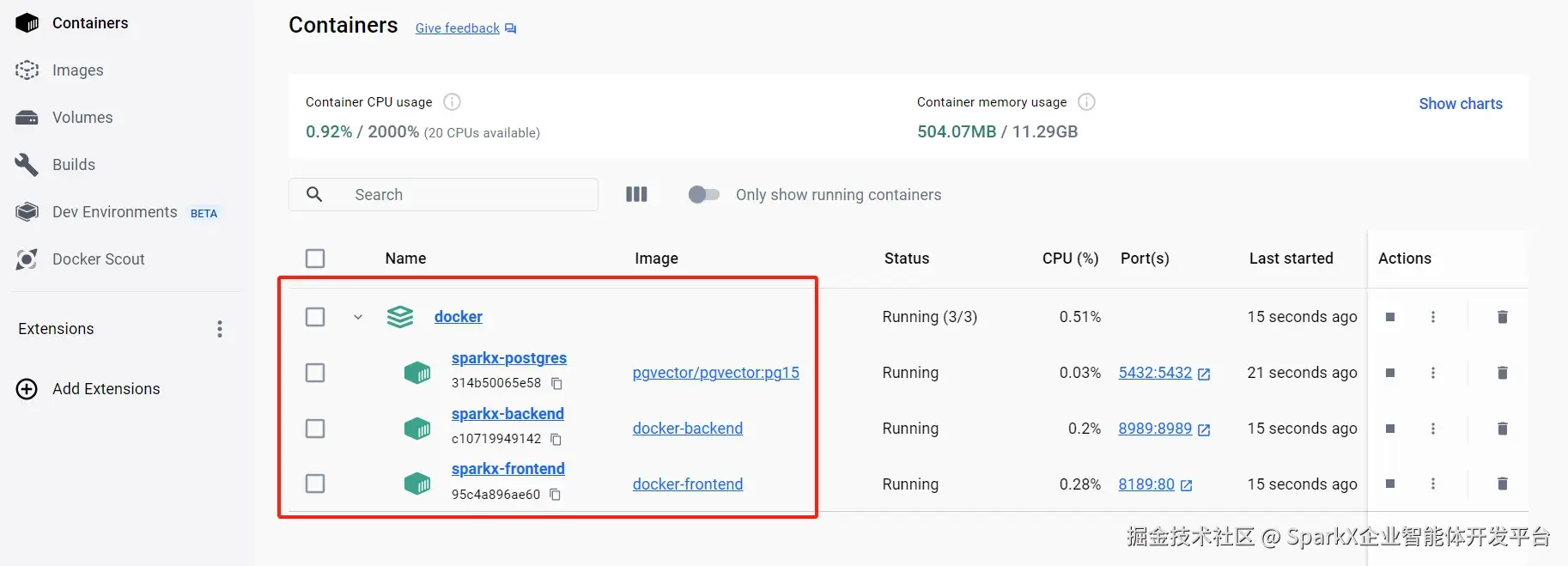This screenshot has width=1568, height=566.
Task: Open the Images sidebar section
Action: tap(77, 70)
